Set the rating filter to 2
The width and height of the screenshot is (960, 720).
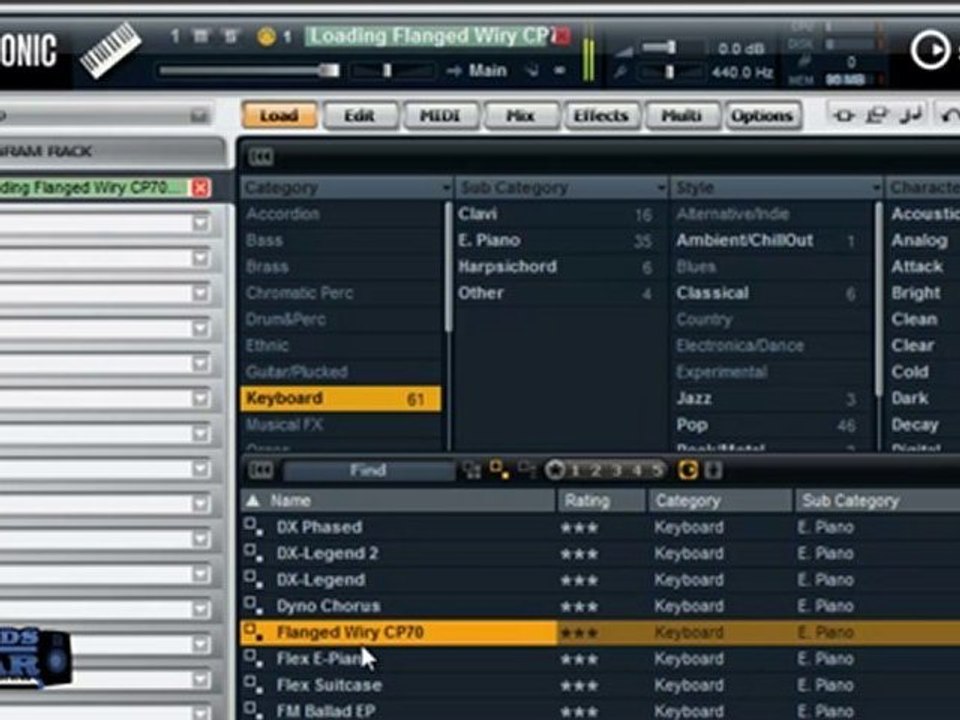click(596, 471)
